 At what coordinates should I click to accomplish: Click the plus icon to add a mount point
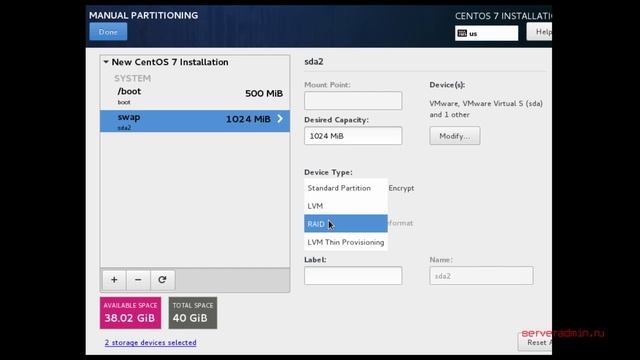tap(114, 280)
